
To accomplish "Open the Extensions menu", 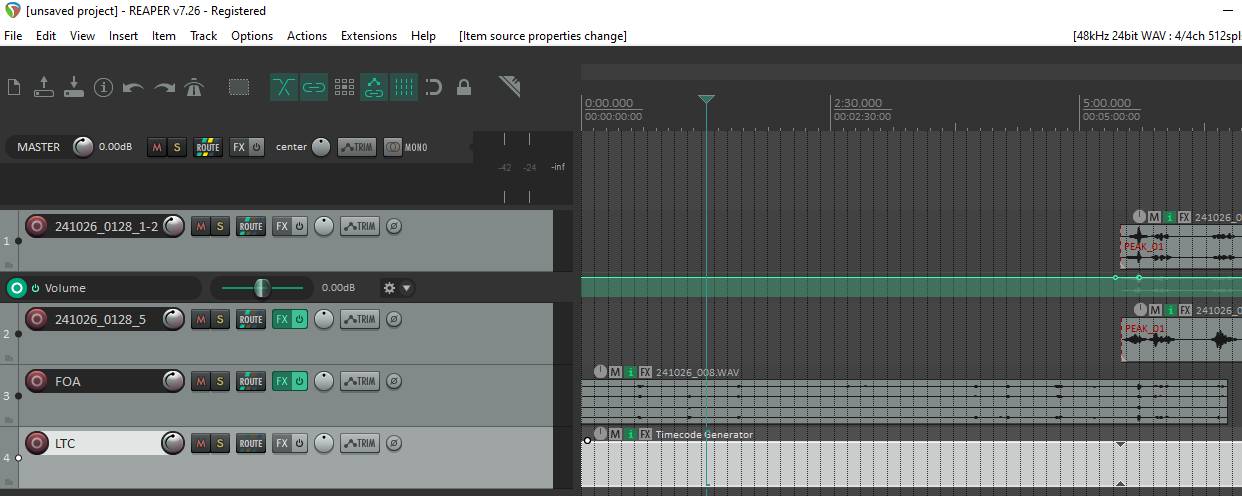I will (x=368, y=36).
